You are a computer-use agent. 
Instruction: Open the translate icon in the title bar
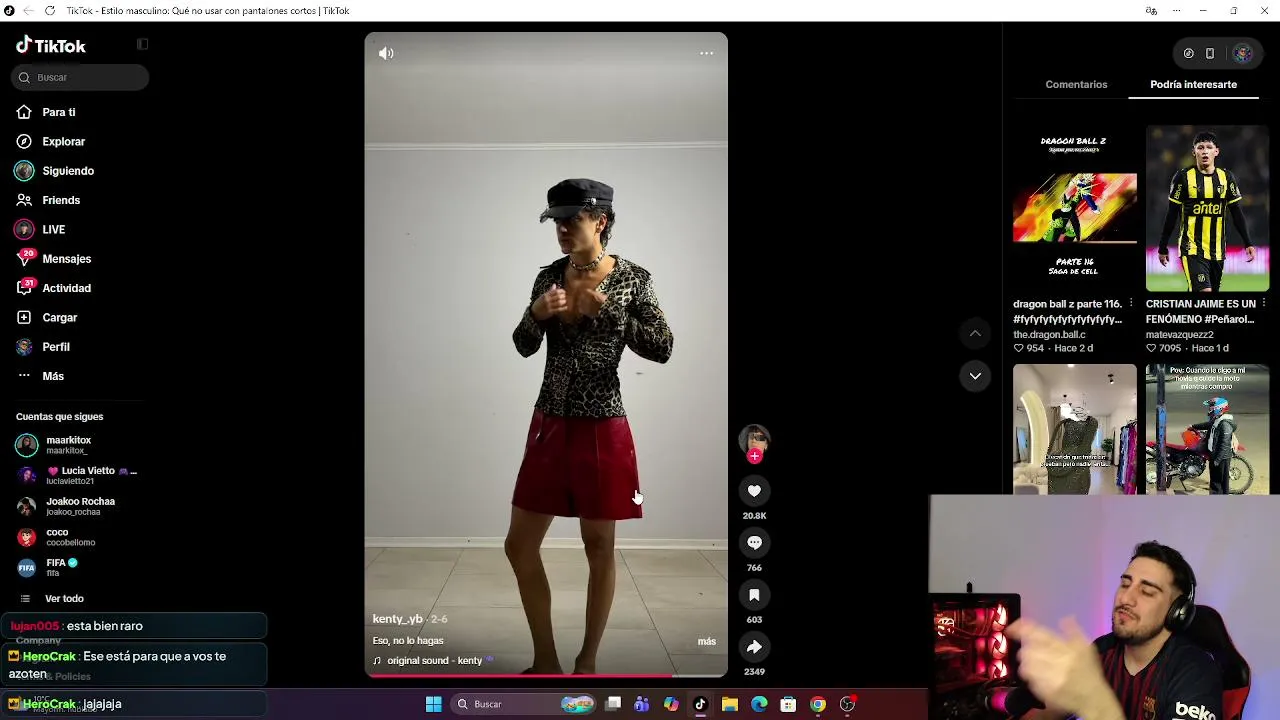[1151, 11]
